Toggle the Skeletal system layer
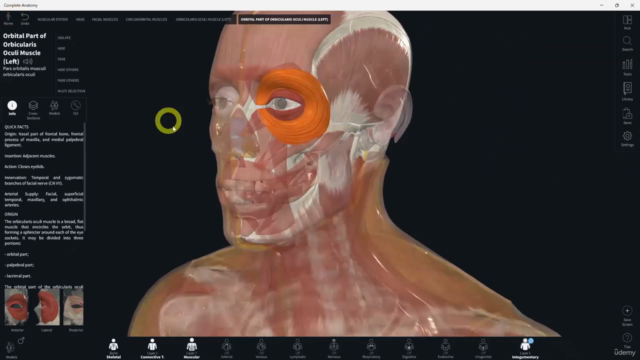 (x=113, y=349)
